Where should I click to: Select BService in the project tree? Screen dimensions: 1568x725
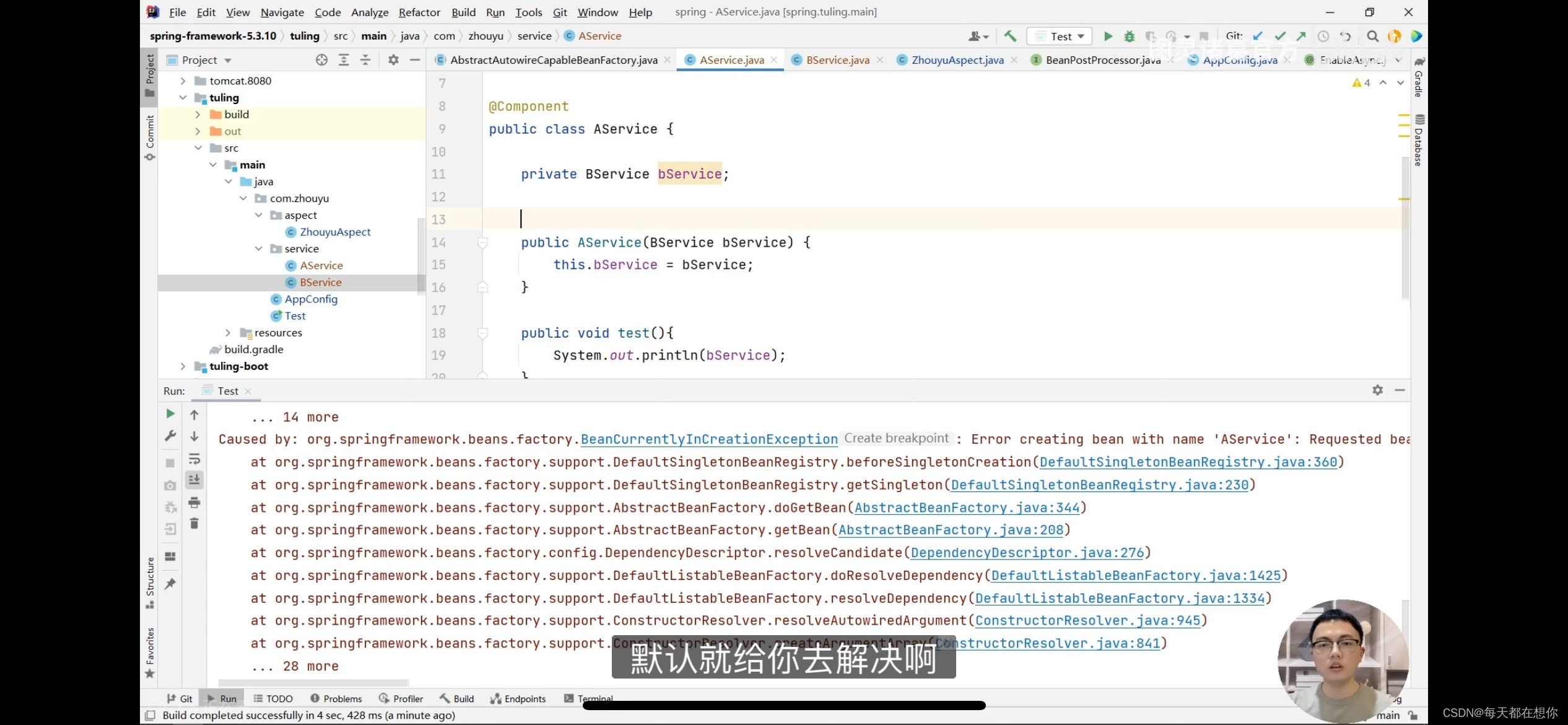[320, 282]
